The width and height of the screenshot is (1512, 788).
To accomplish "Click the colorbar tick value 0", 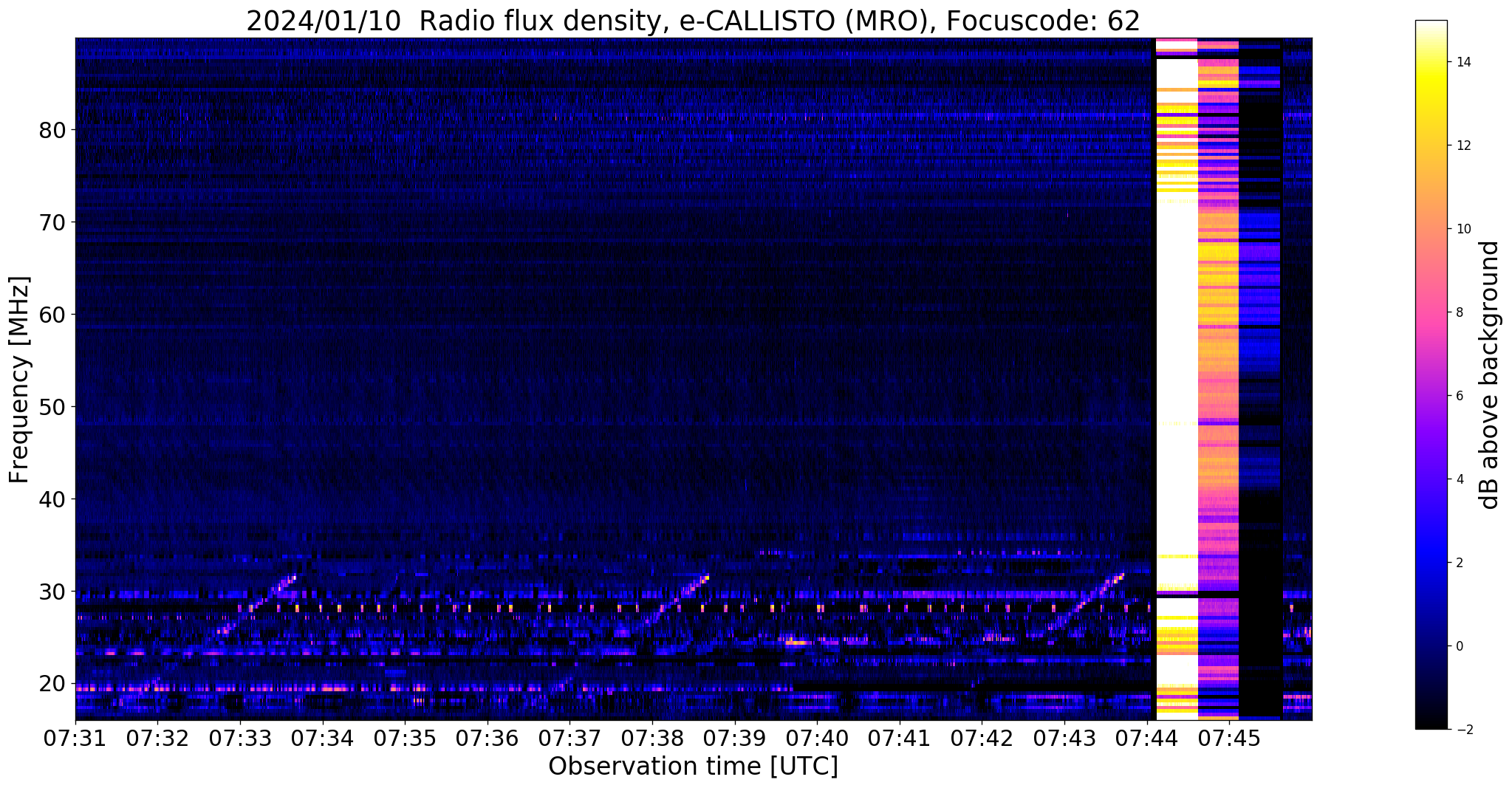I will click(1458, 646).
